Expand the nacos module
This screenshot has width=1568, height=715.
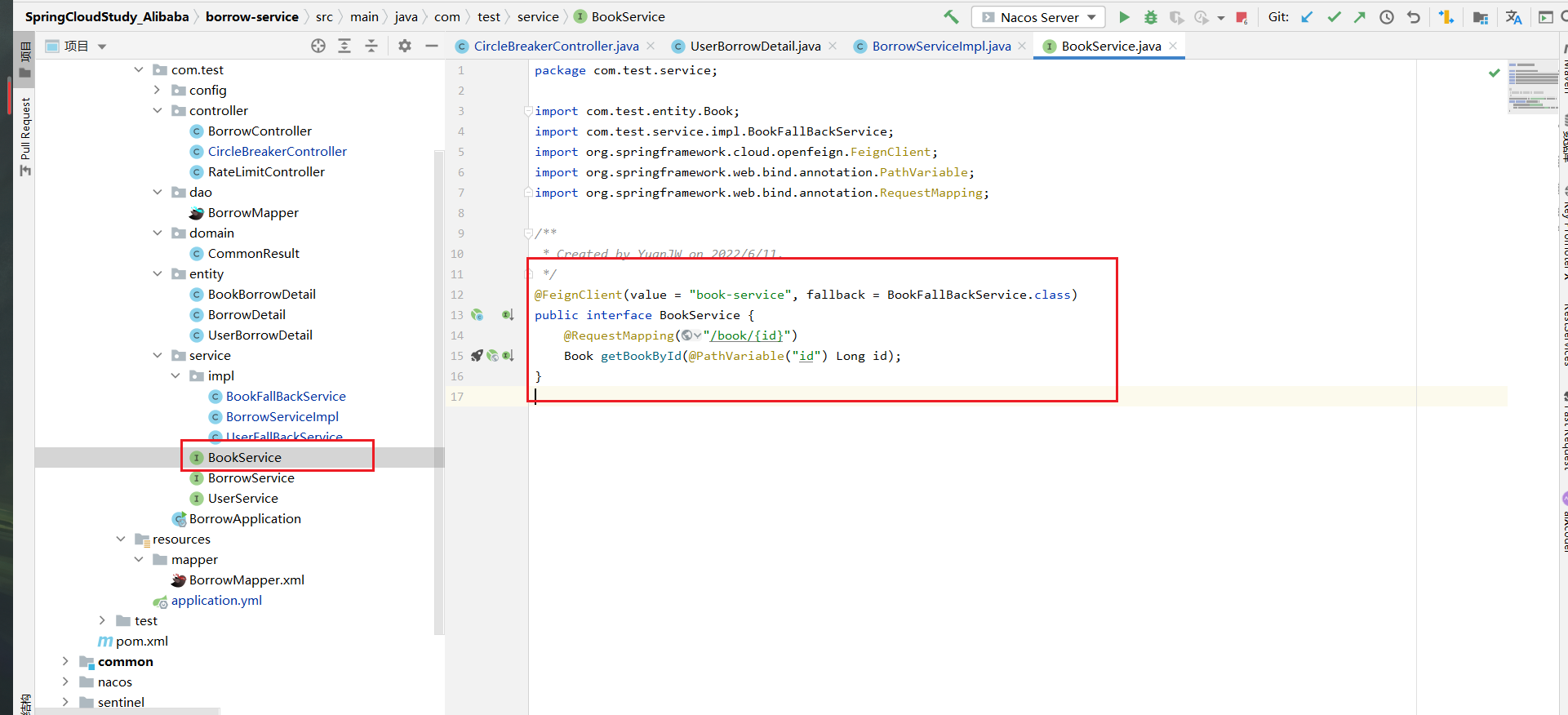coord(65,682)
